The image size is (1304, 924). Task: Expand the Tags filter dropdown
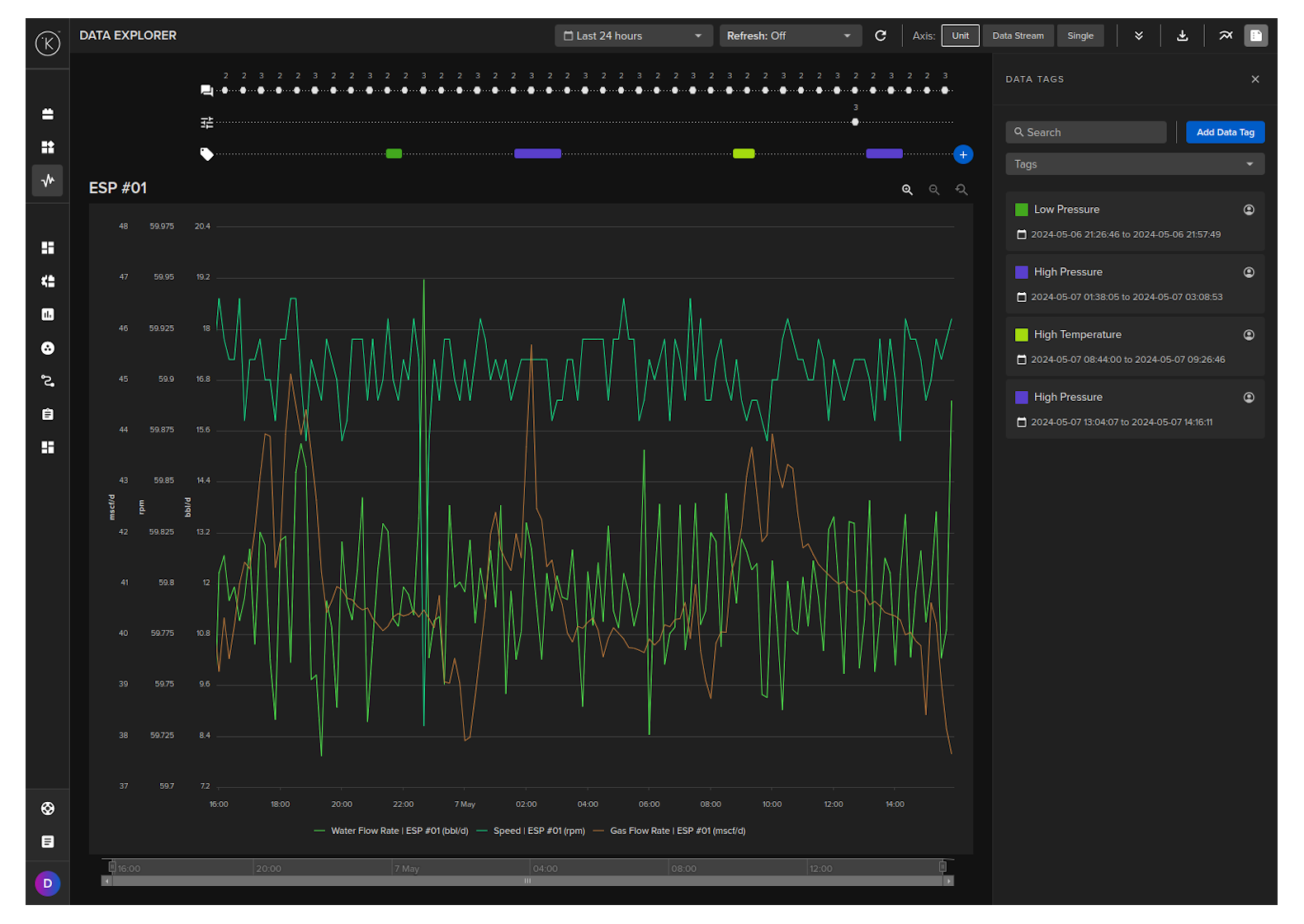(x=1134, y=164)
